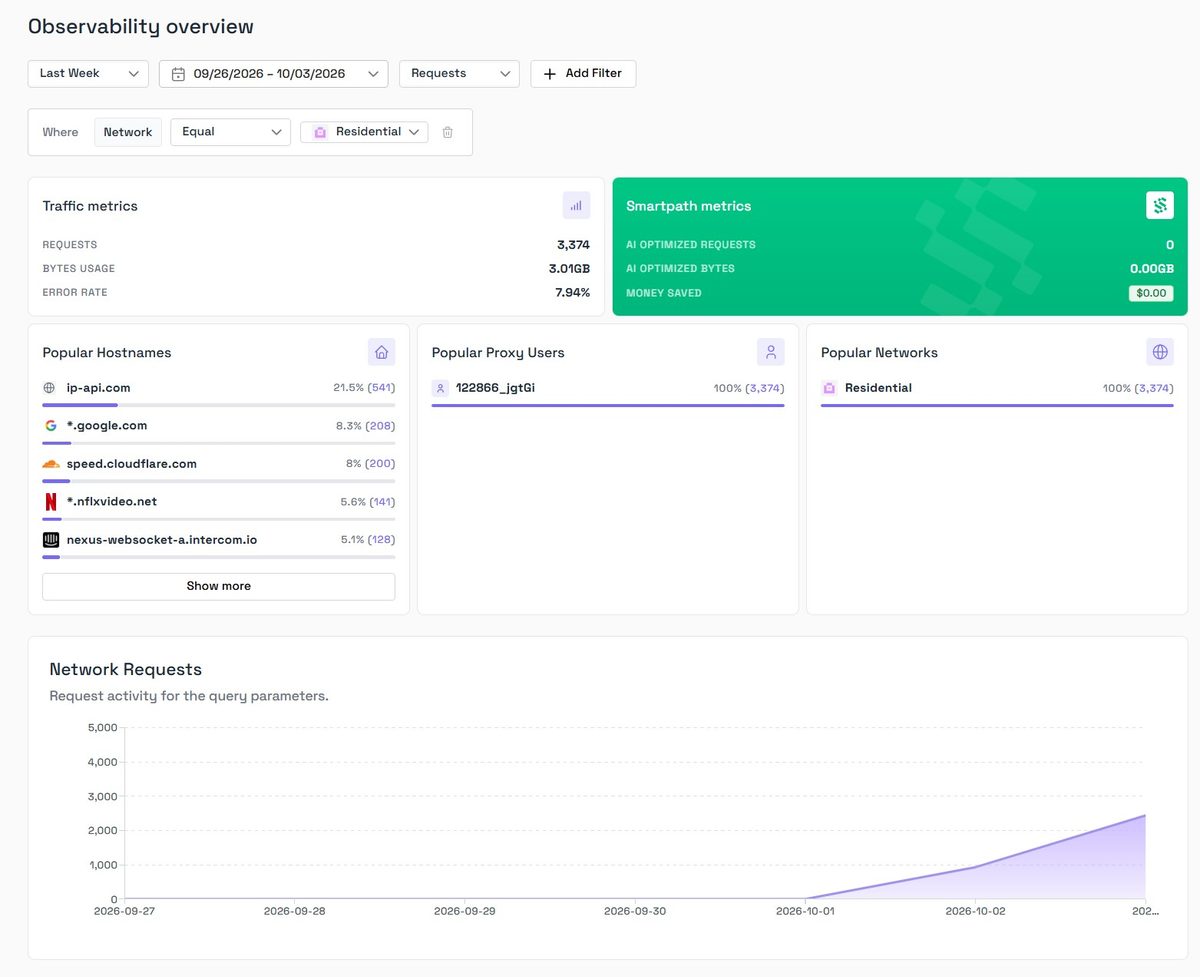Screen dimensions: 1200x977
Task: Click the 122866_jgtGi progress bar
Action: tap(608, 405)
